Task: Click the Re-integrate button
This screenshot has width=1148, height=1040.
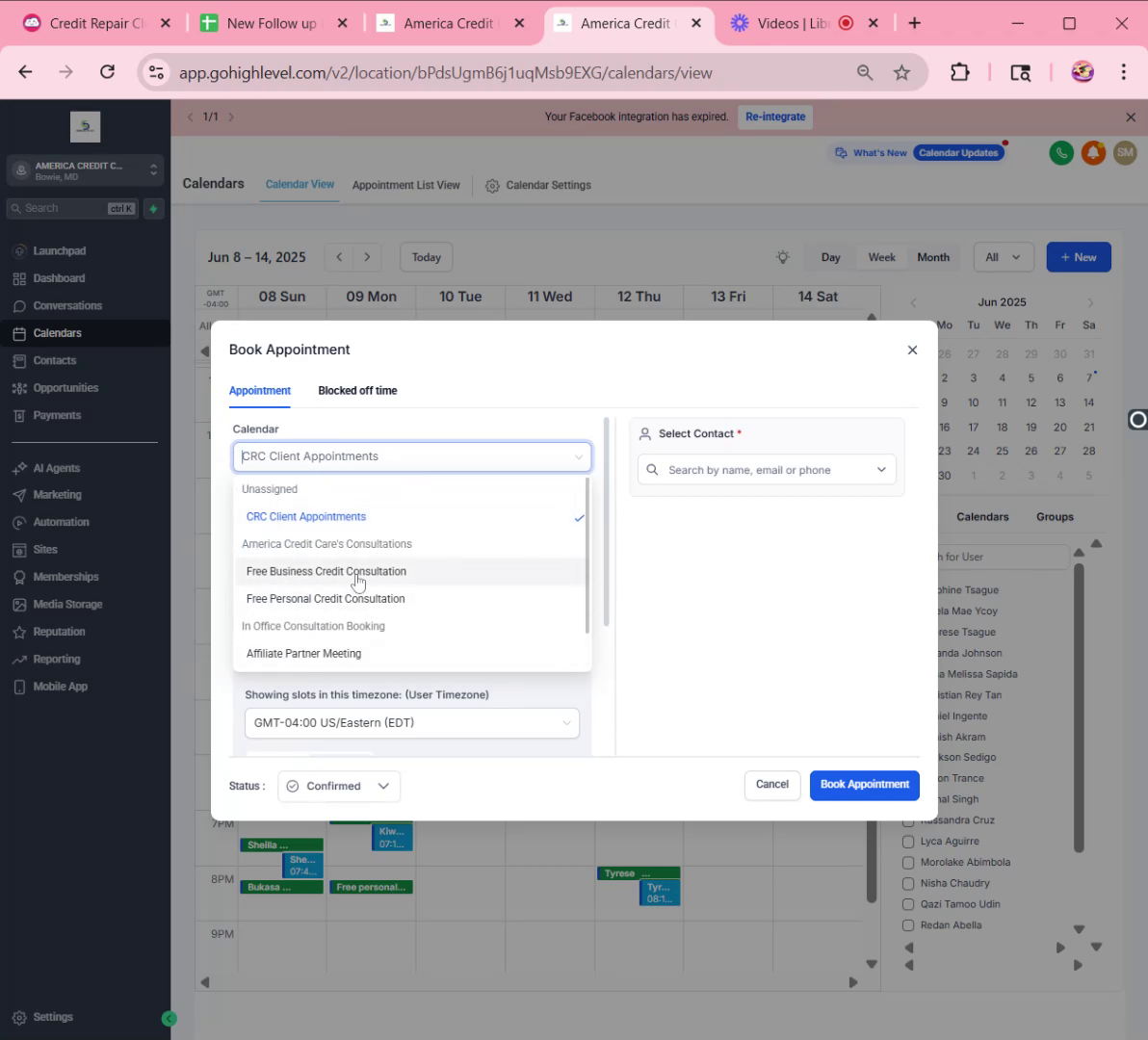Action: [x=775, y=117]
